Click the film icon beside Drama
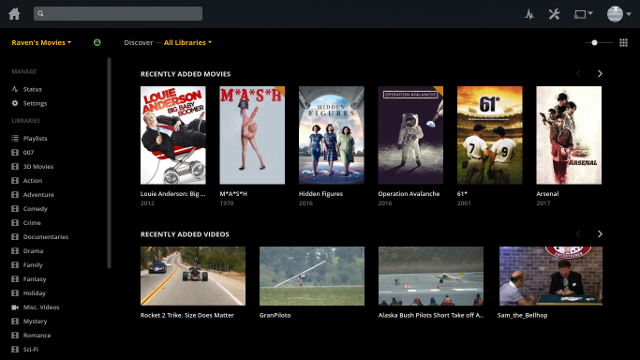640x360 pixels. click(x=15, y=251)
